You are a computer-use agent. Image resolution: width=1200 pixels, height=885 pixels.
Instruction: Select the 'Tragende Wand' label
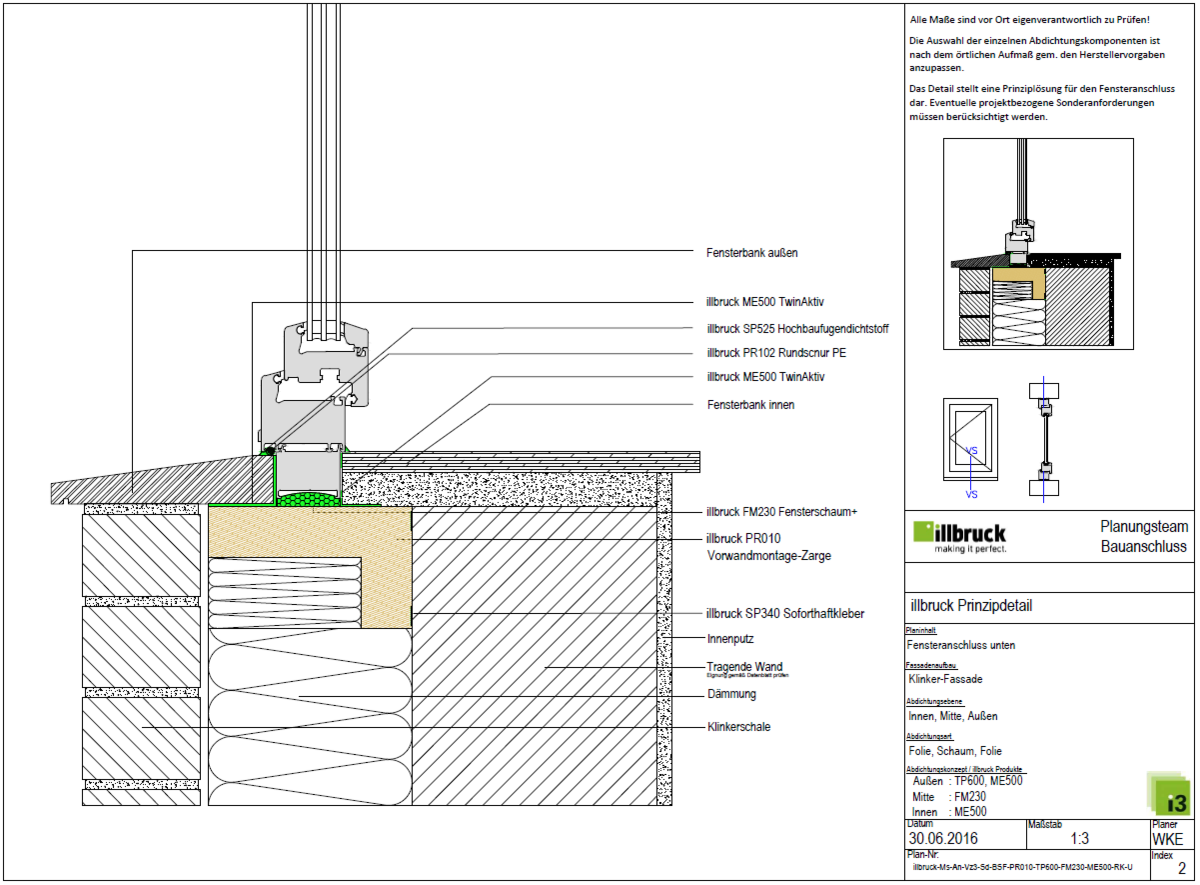point(745,667)
